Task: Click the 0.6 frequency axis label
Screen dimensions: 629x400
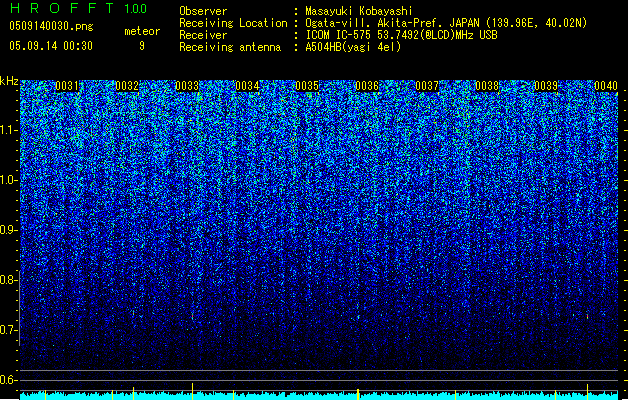Action: click(x=9, y=380)
